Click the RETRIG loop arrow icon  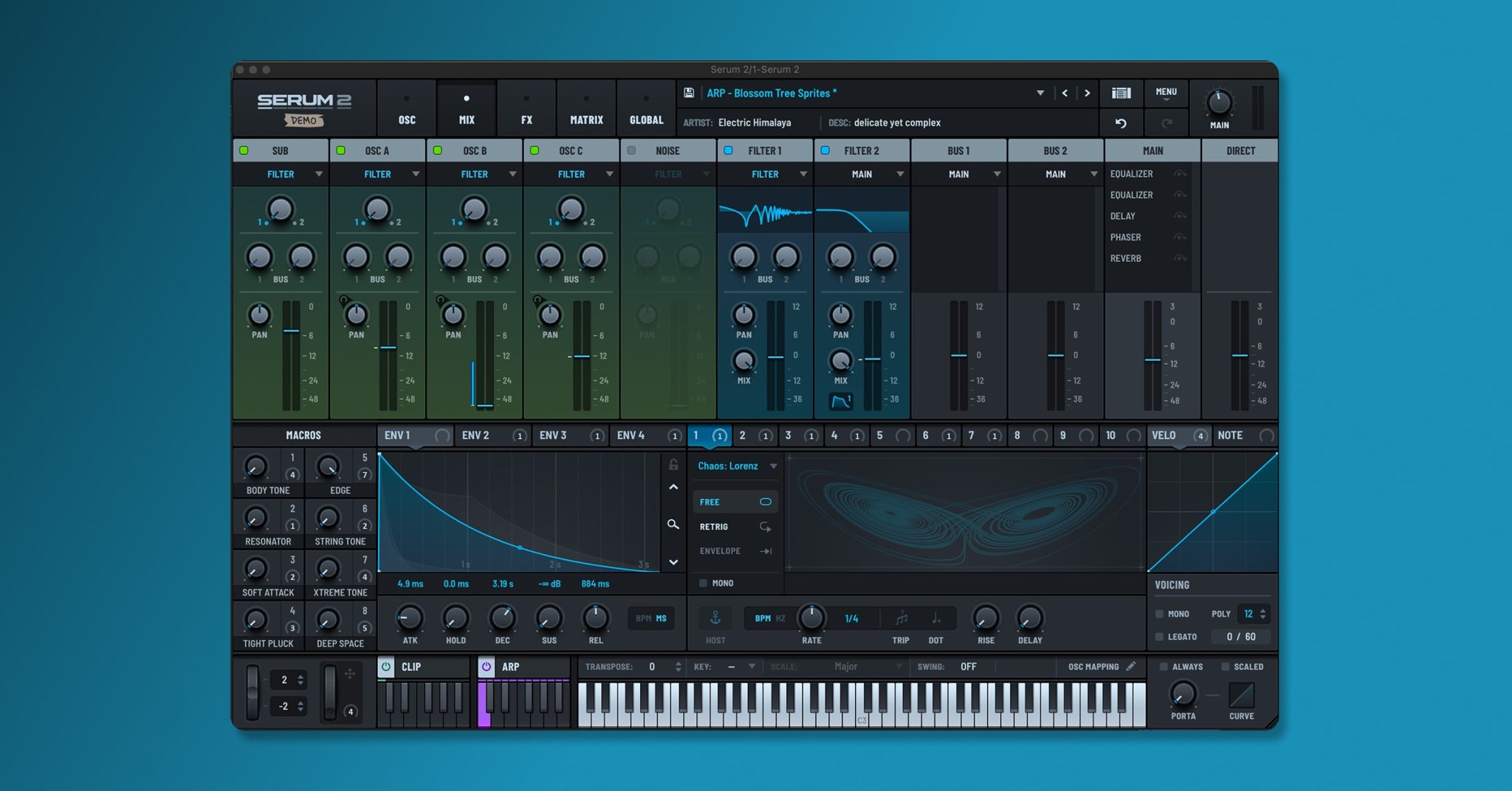(x=766, y=527)
